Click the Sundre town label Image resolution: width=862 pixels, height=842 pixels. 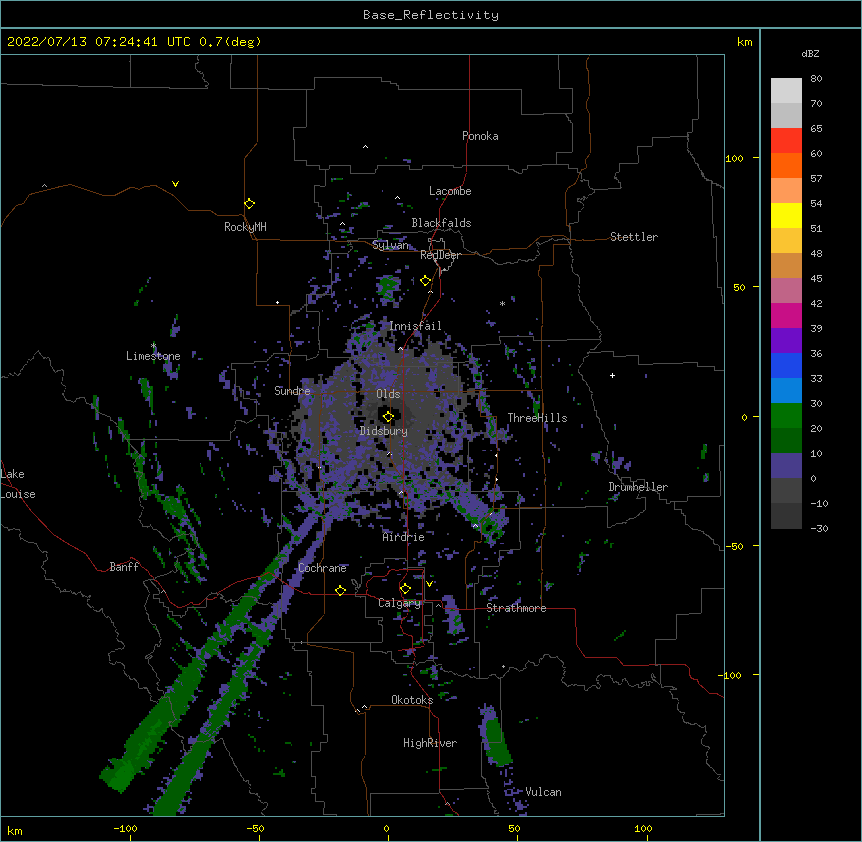292,391
